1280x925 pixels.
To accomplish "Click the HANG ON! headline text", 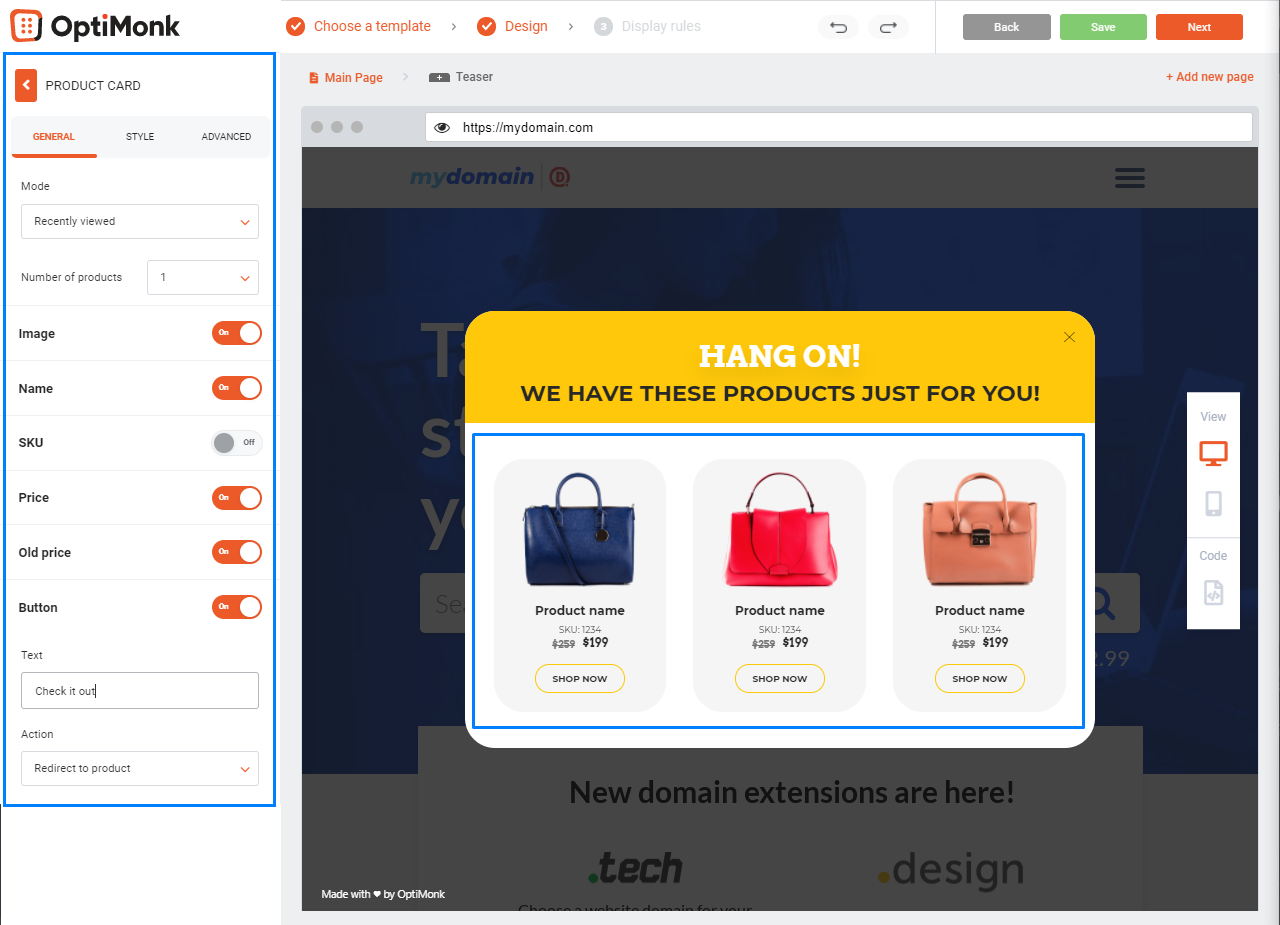I will click(780, 355).
